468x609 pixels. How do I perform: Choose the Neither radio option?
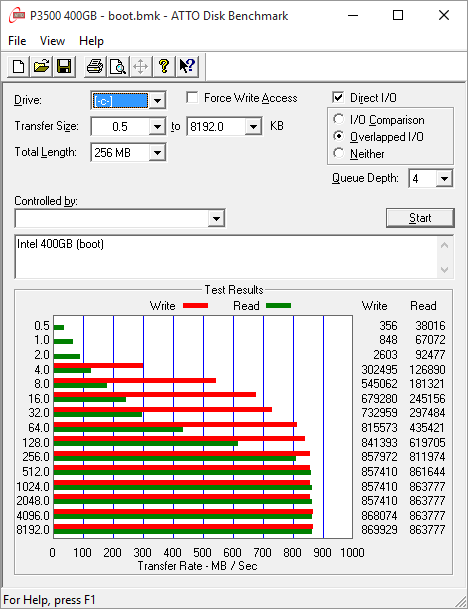[x=339, y=153]
